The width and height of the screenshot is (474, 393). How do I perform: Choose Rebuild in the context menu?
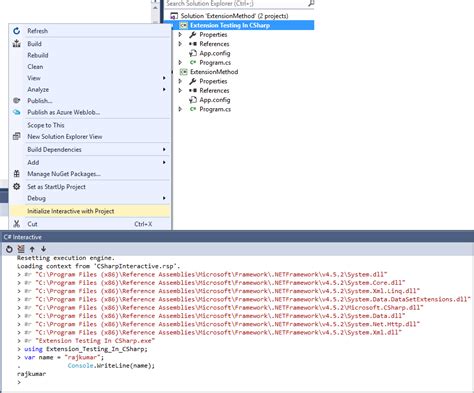tap(90, 55)
